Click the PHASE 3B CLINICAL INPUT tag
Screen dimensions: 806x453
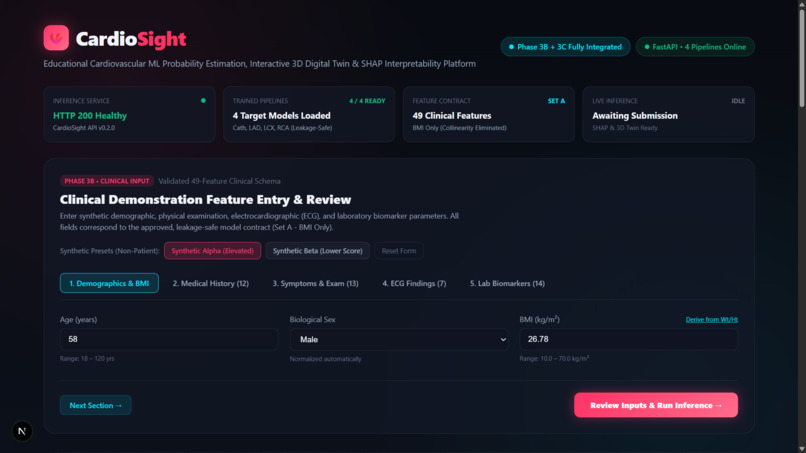coord(107,181)
